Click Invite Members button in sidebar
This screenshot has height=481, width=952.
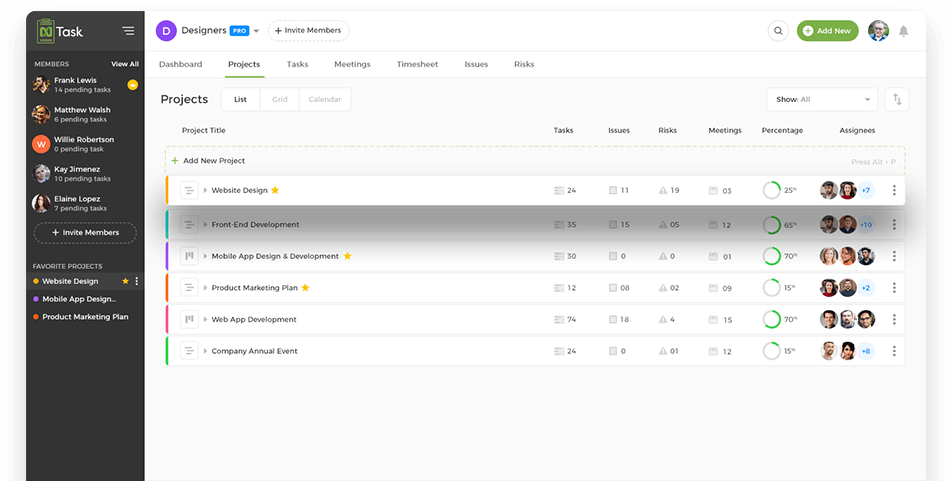point(85,233)
